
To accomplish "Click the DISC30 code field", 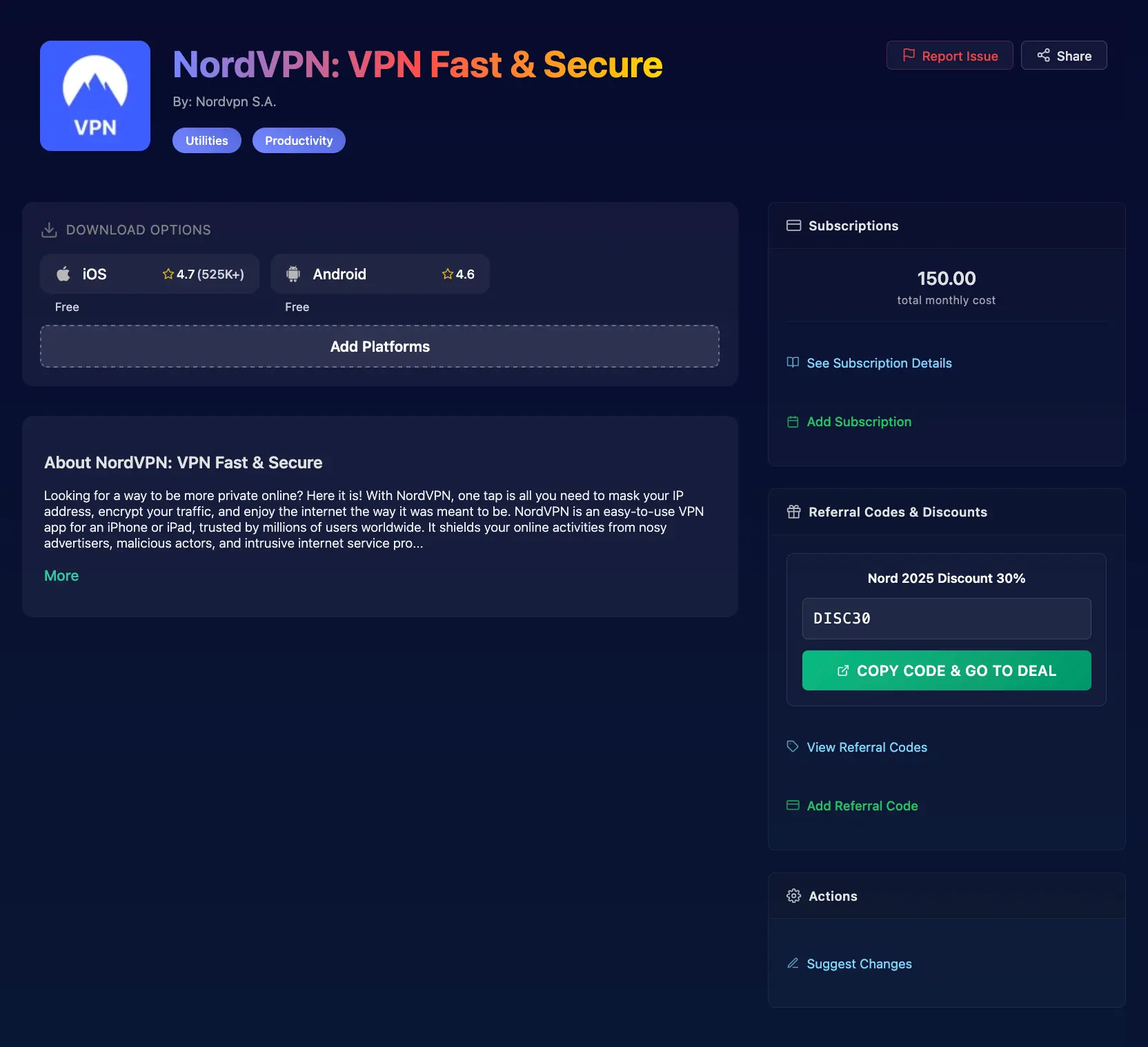I will (x=946, y=619).
